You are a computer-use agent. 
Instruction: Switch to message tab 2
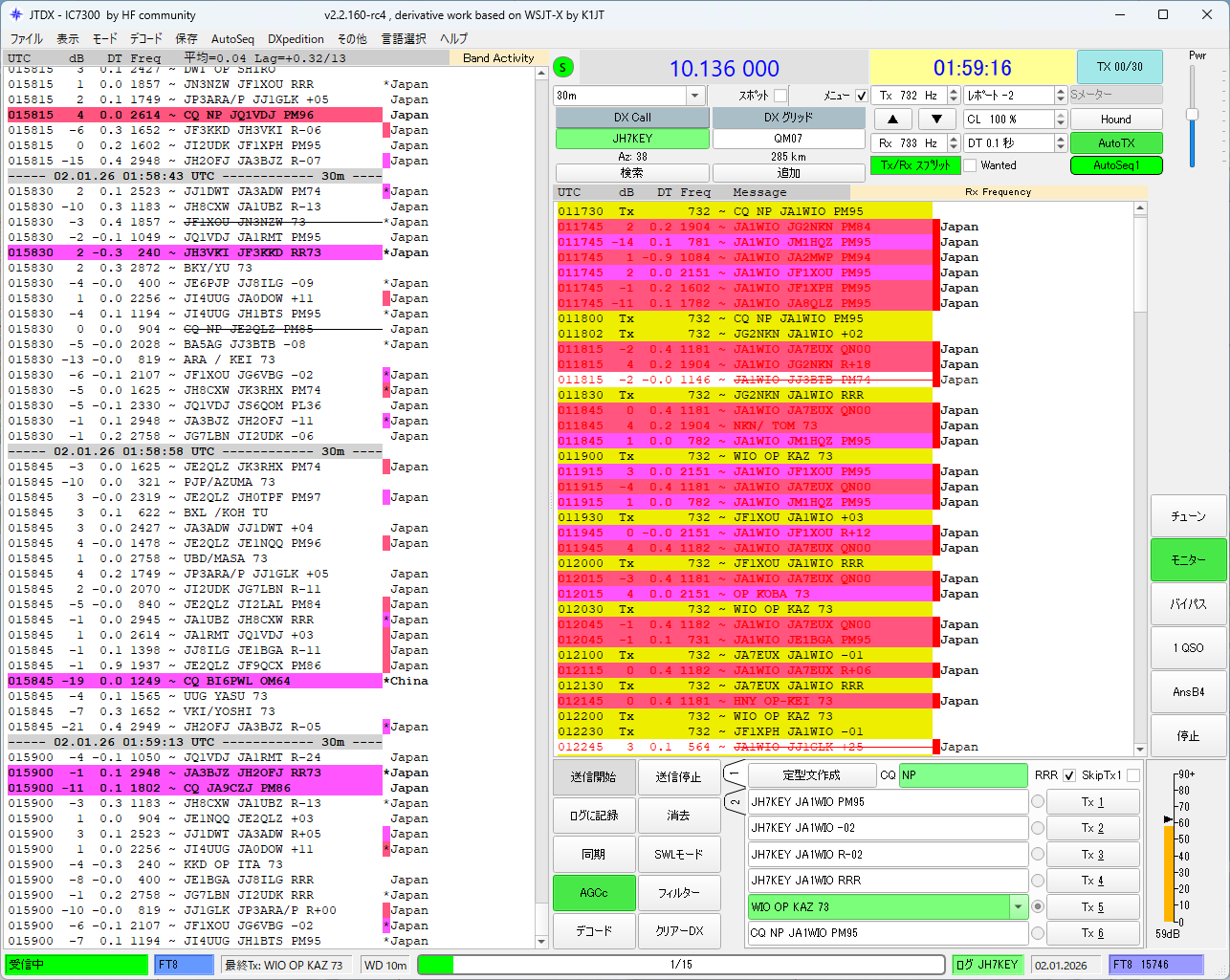click(735, 801)
